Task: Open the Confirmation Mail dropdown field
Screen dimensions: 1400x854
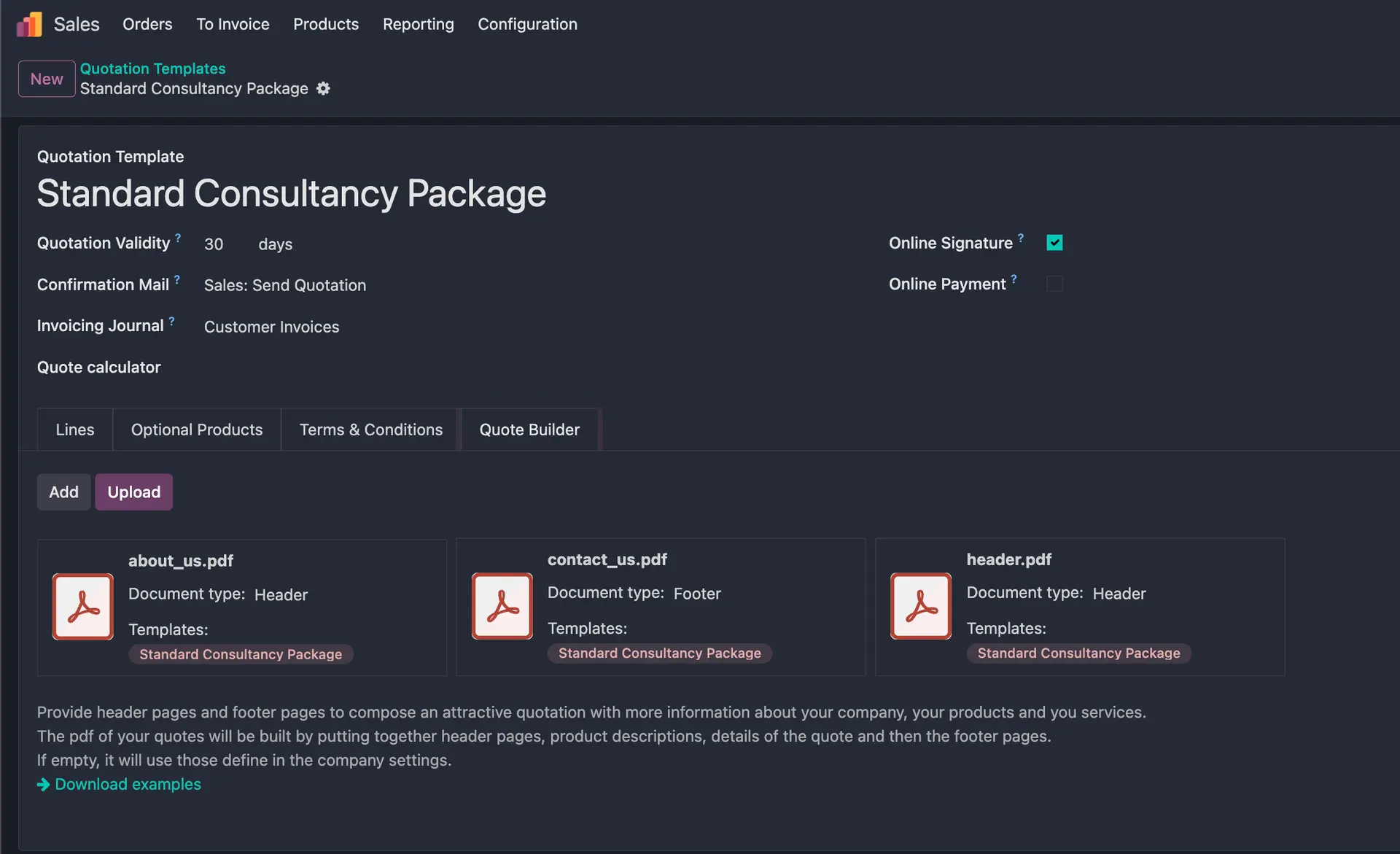Action: click(285, 285)
